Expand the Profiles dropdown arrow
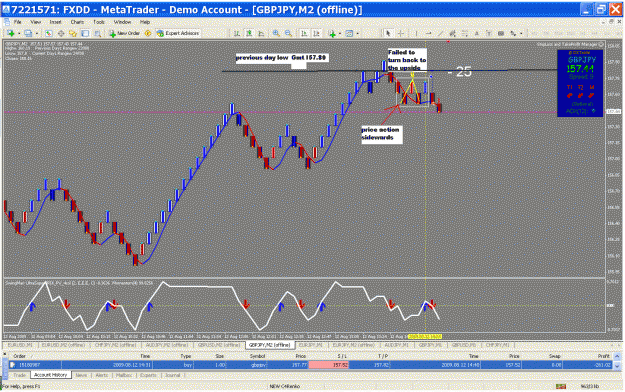The width and height of the screenshot is (625, 392). click(x=37, y=33)
